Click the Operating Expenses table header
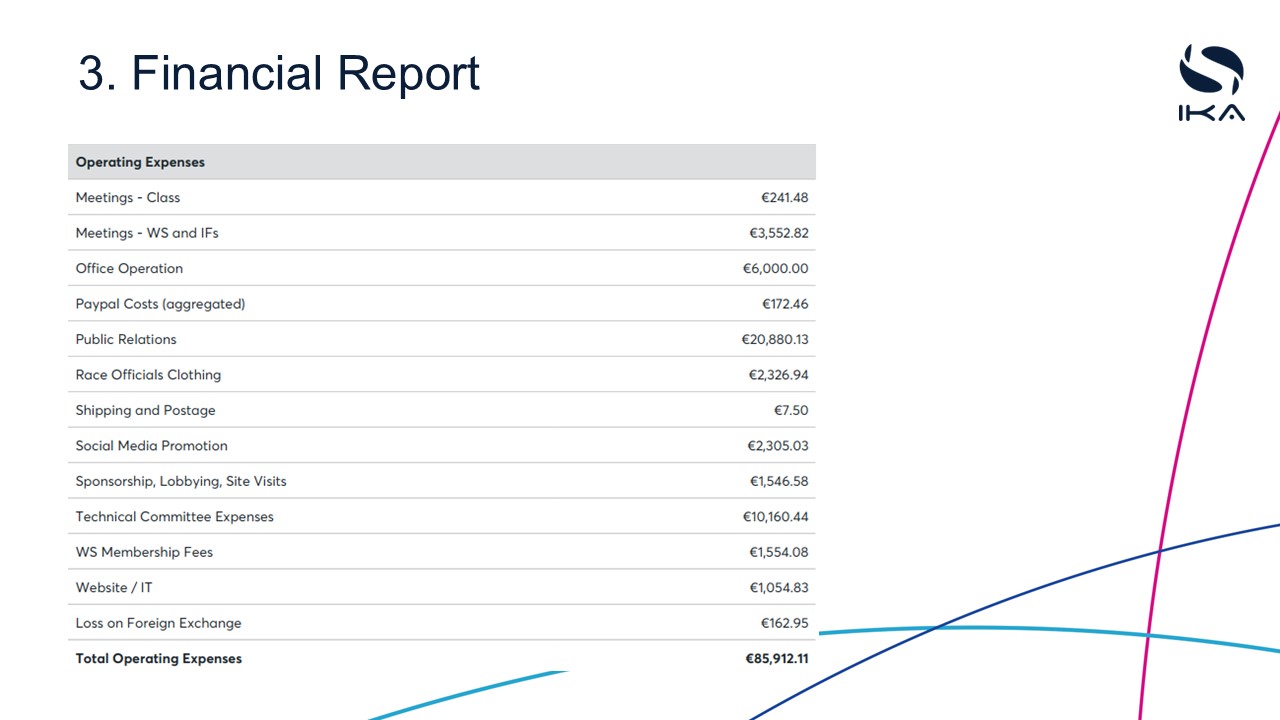The width and height of the screenshot is (1280, 720). (140, 162)
